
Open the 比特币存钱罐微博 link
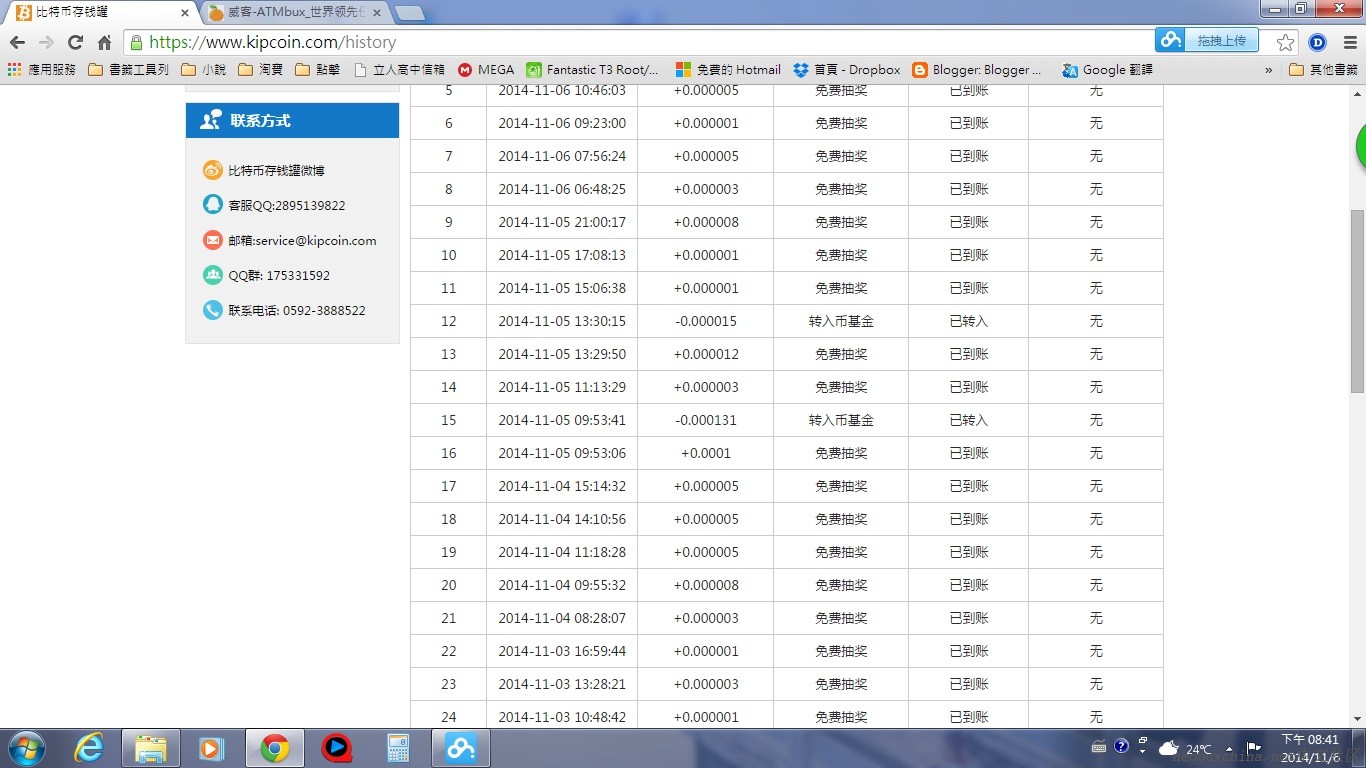point(276,171)
